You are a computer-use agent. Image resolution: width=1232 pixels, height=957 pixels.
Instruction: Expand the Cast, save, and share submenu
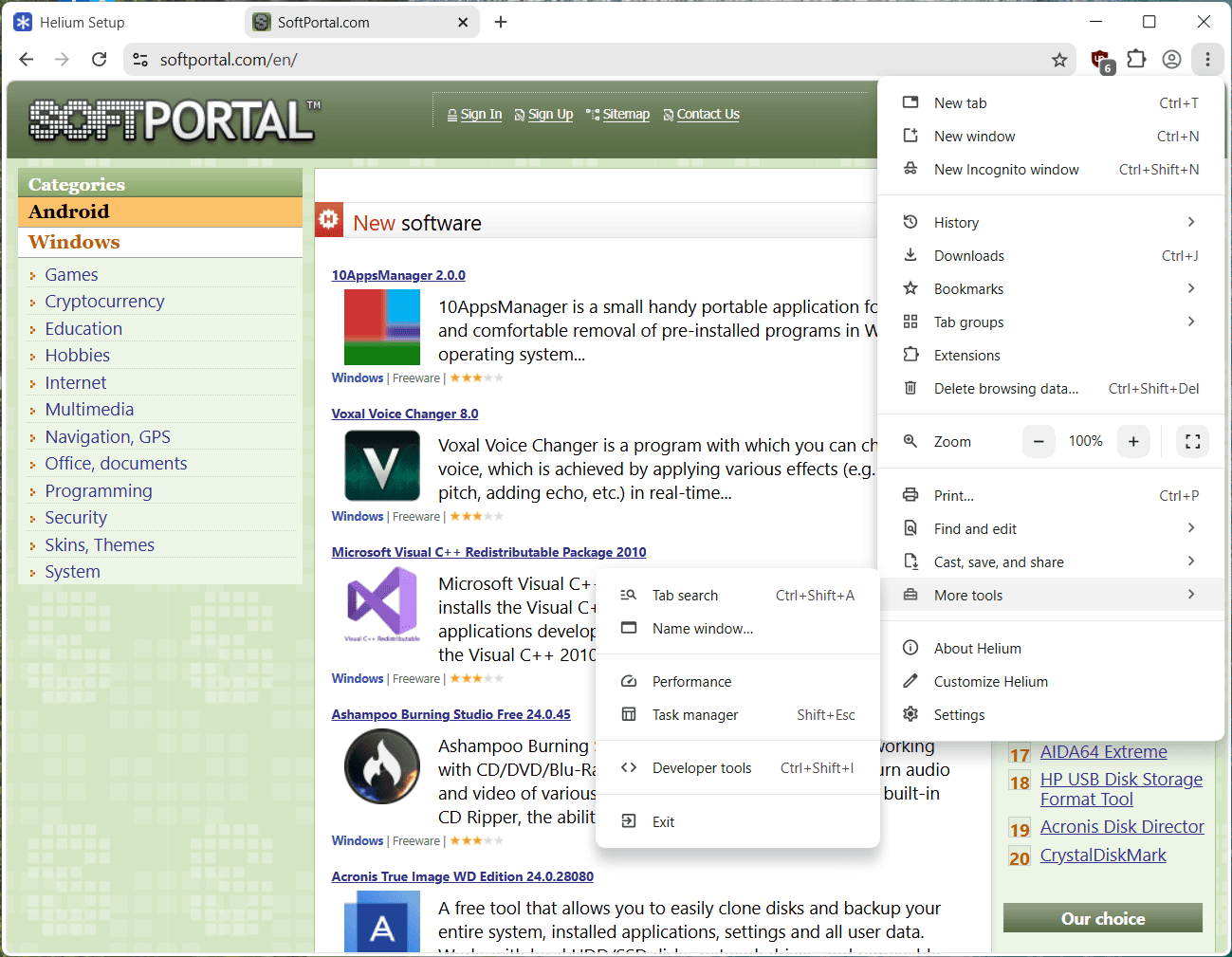coord(1050,561)
